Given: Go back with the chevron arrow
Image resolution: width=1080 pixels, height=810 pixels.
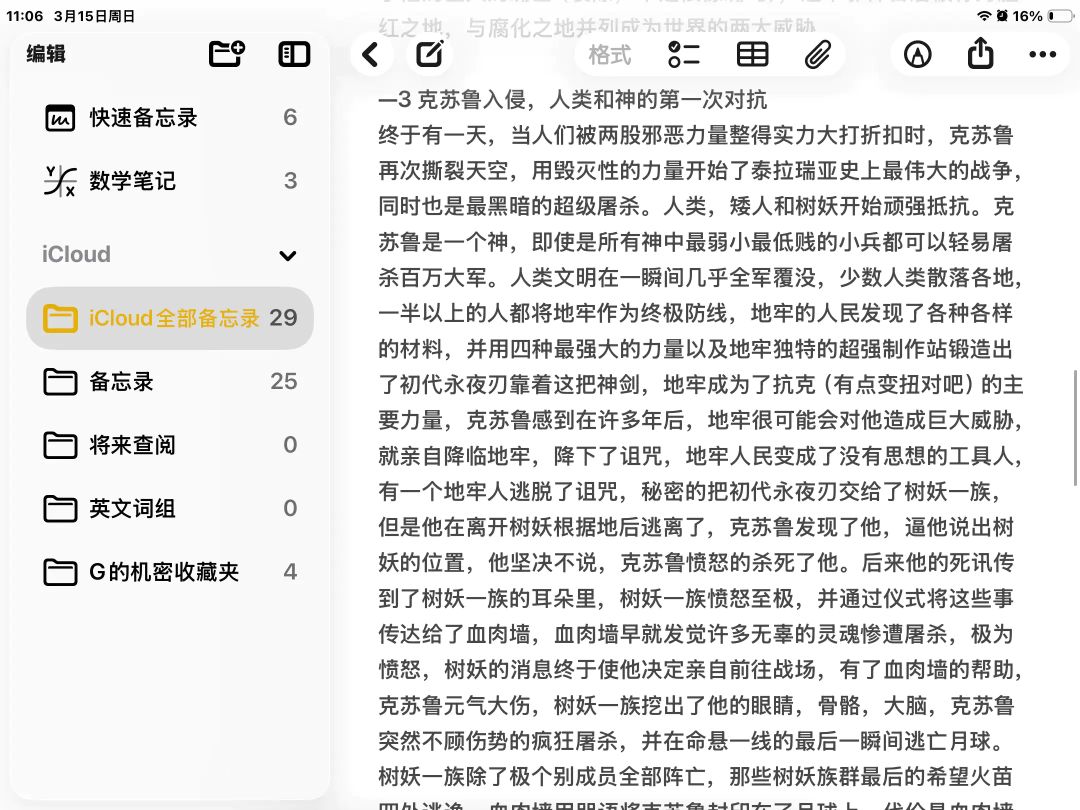Looking at the screenshot, I should tap(371, 54).
